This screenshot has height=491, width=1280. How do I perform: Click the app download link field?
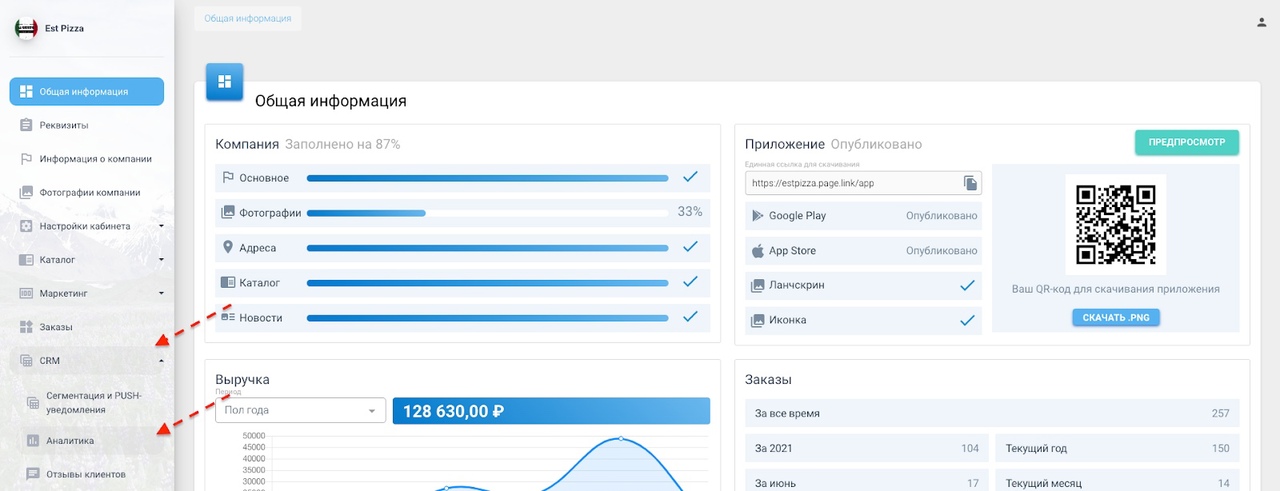[851, 183]
